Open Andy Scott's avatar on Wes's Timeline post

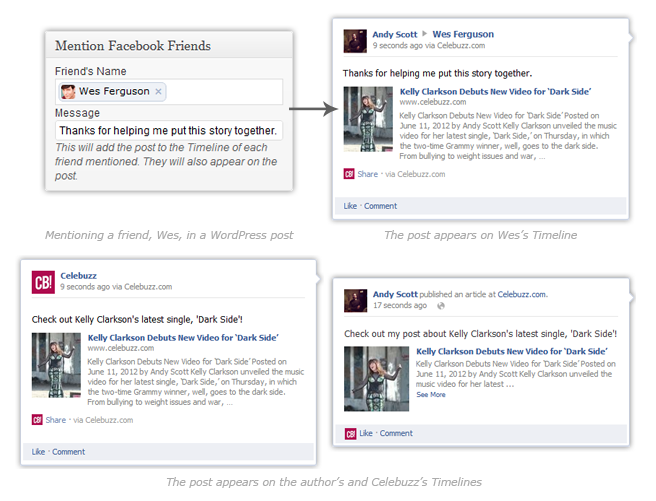coord(355,40)
